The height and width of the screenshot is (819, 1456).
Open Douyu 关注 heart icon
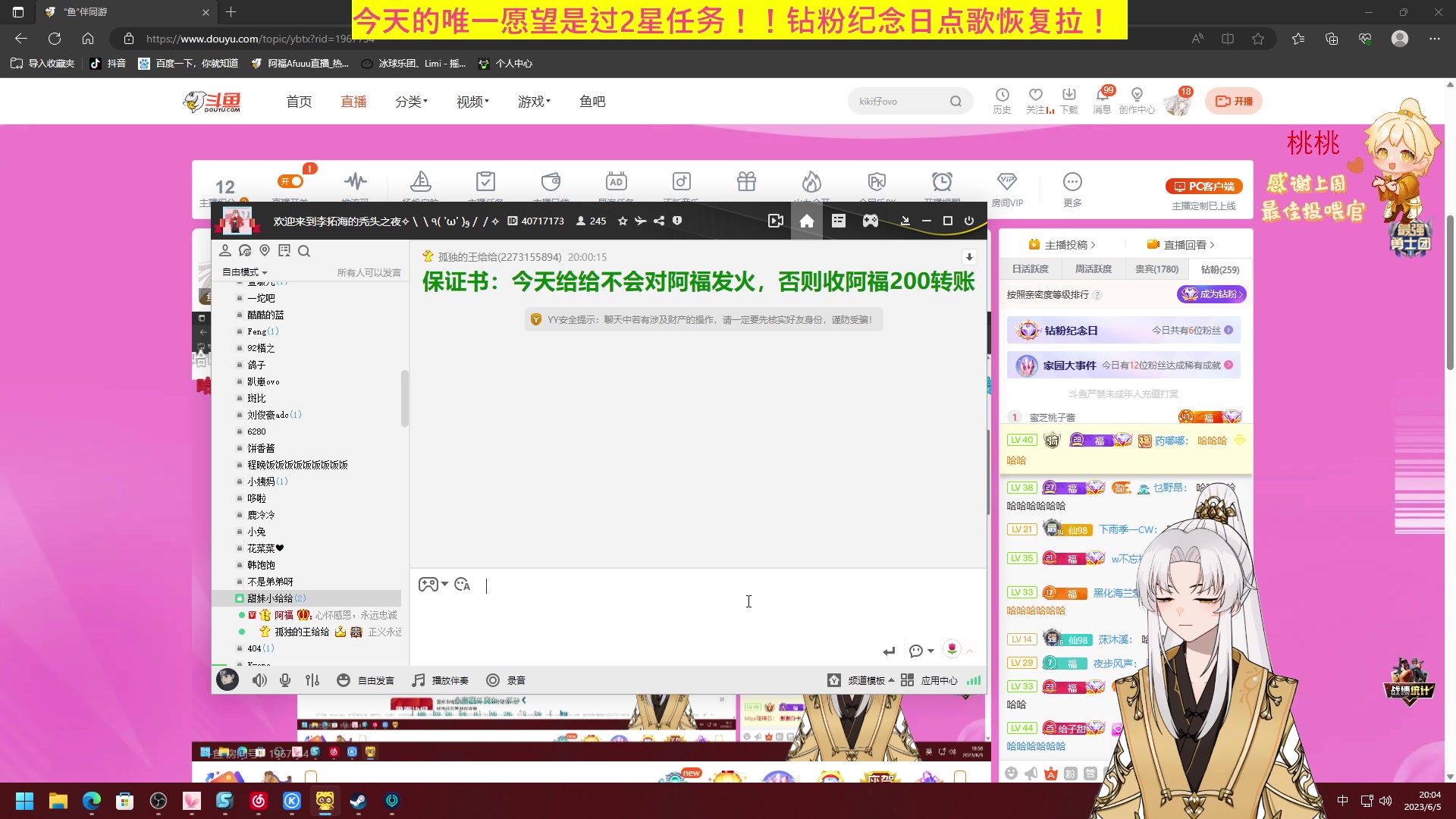tap(1036, 100)
